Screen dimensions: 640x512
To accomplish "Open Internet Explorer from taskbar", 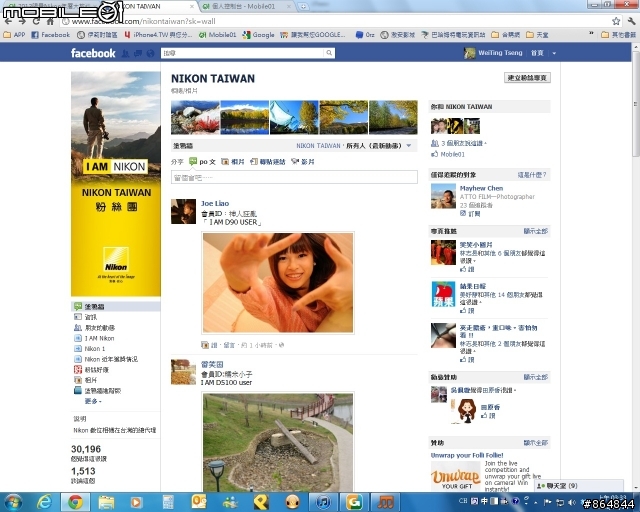I will point(44,502).
